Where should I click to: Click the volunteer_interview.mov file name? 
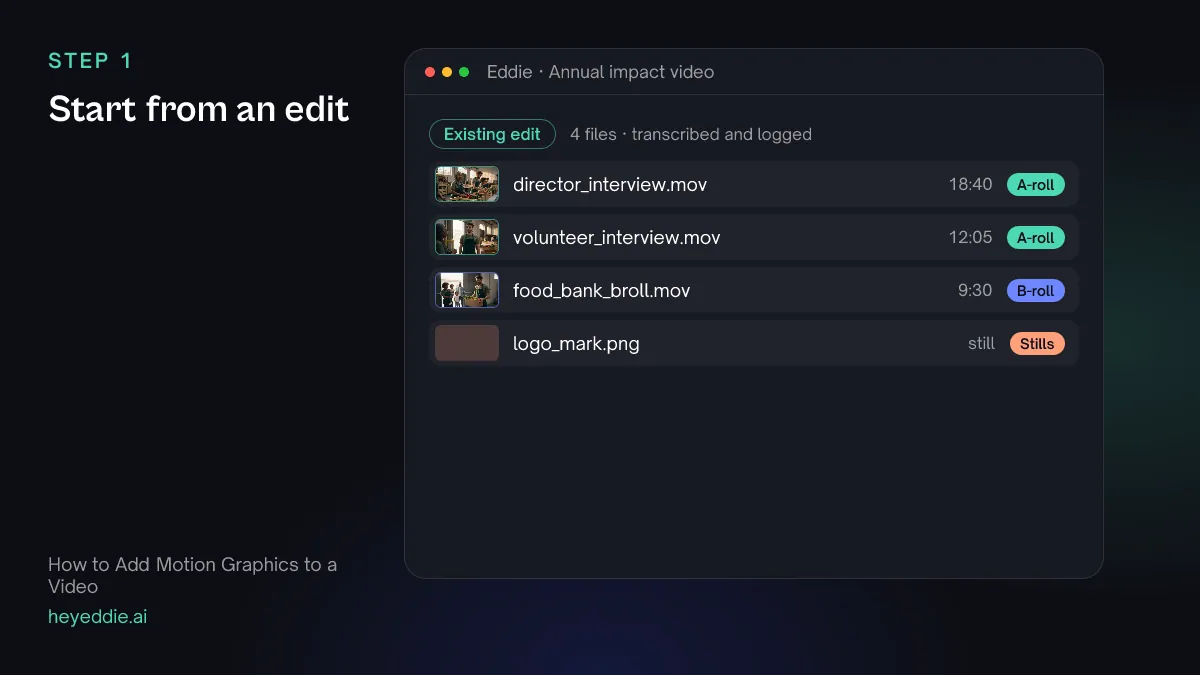pos(617,237)
